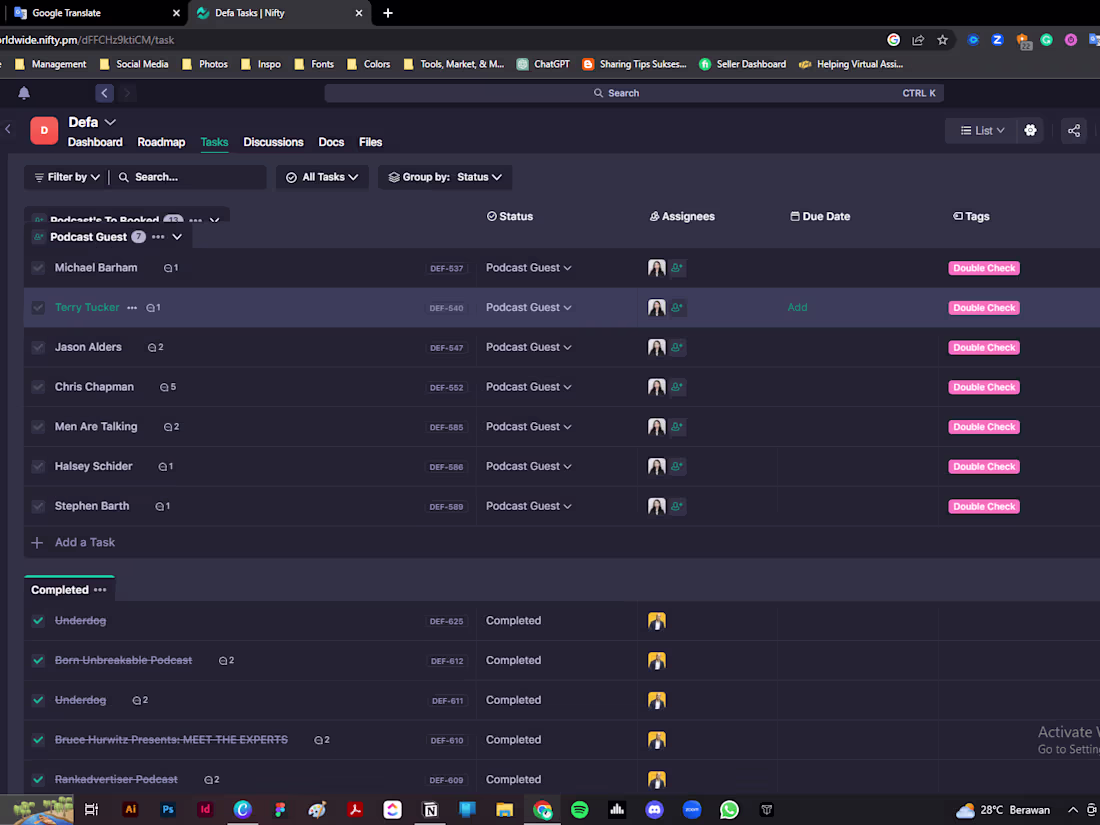This screenshot has height=825, width=1100.
Task: Open Podcast Guest group options menu
Action: (159, 237)
